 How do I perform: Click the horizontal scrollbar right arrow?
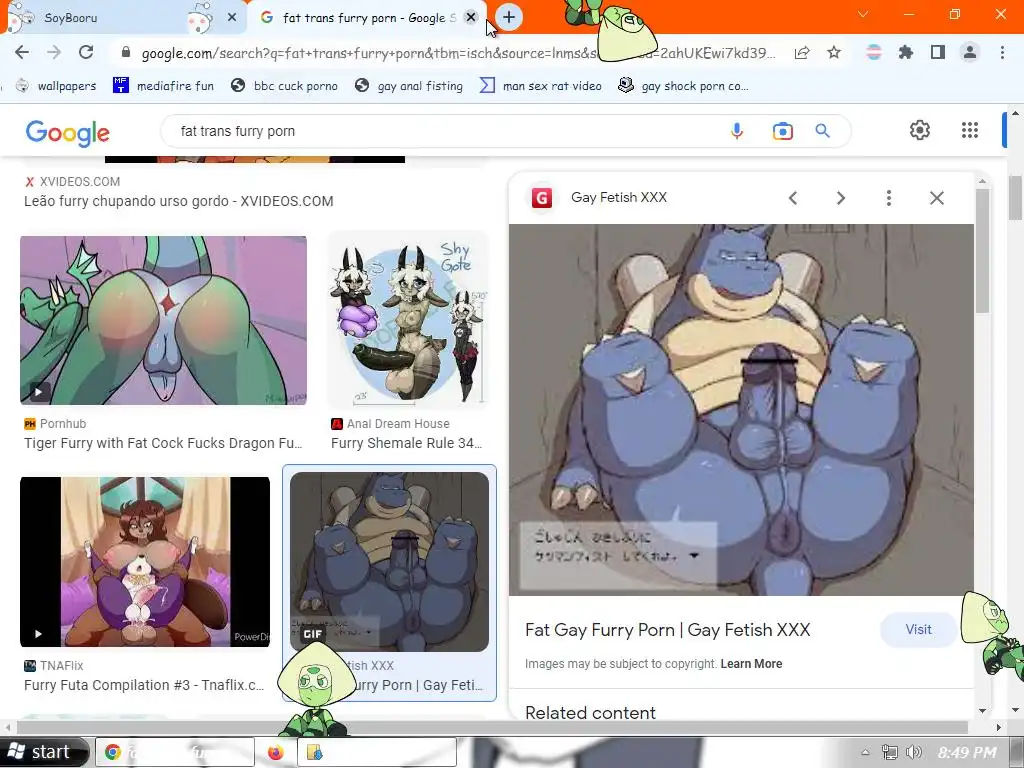tap(998, 728)
